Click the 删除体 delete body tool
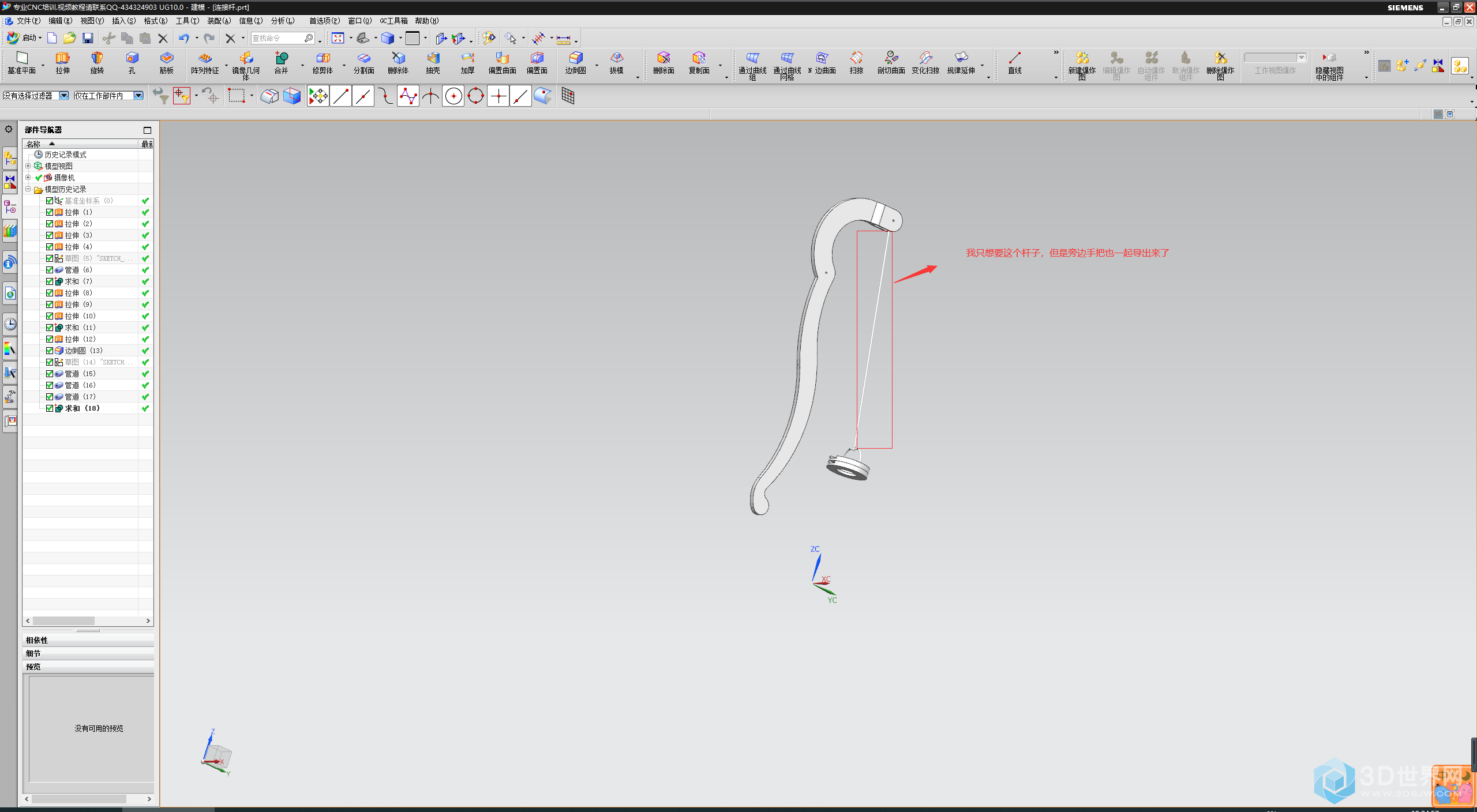 pyautogui.click(x=398, y=63)
